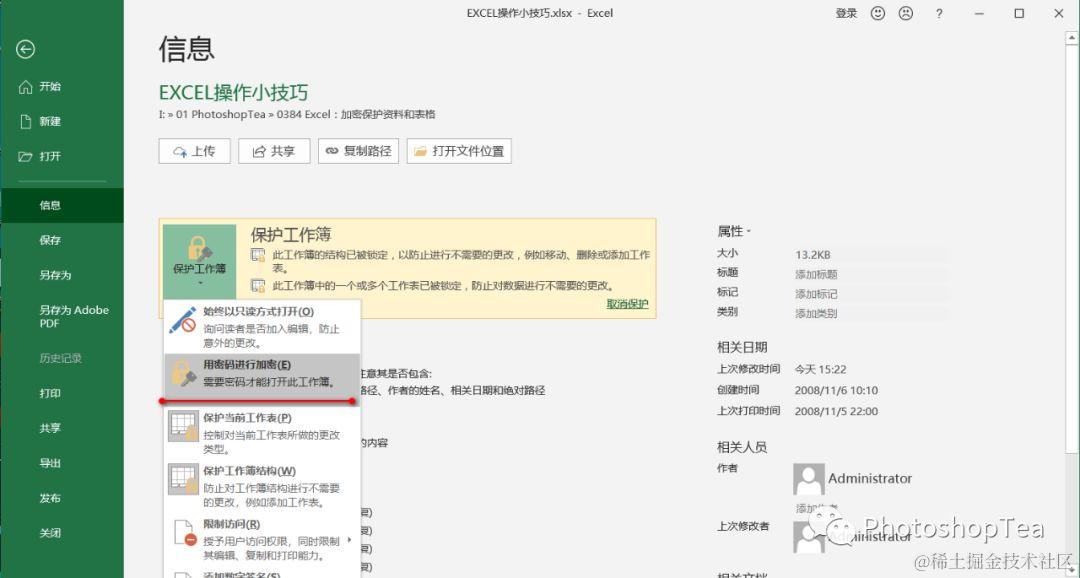Click the smiley feedback icon

(878, 13)
